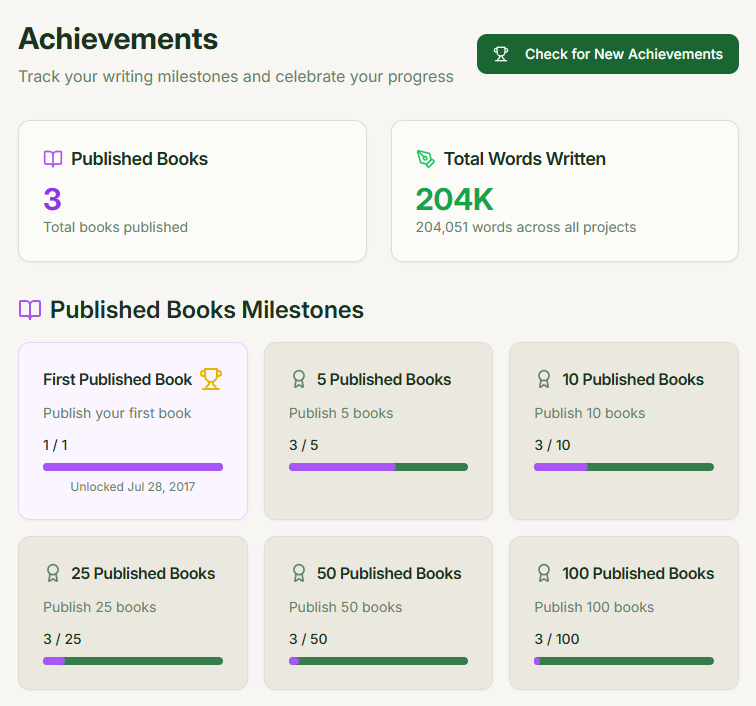Select the 25 Published Books title

tap(143, 573)
